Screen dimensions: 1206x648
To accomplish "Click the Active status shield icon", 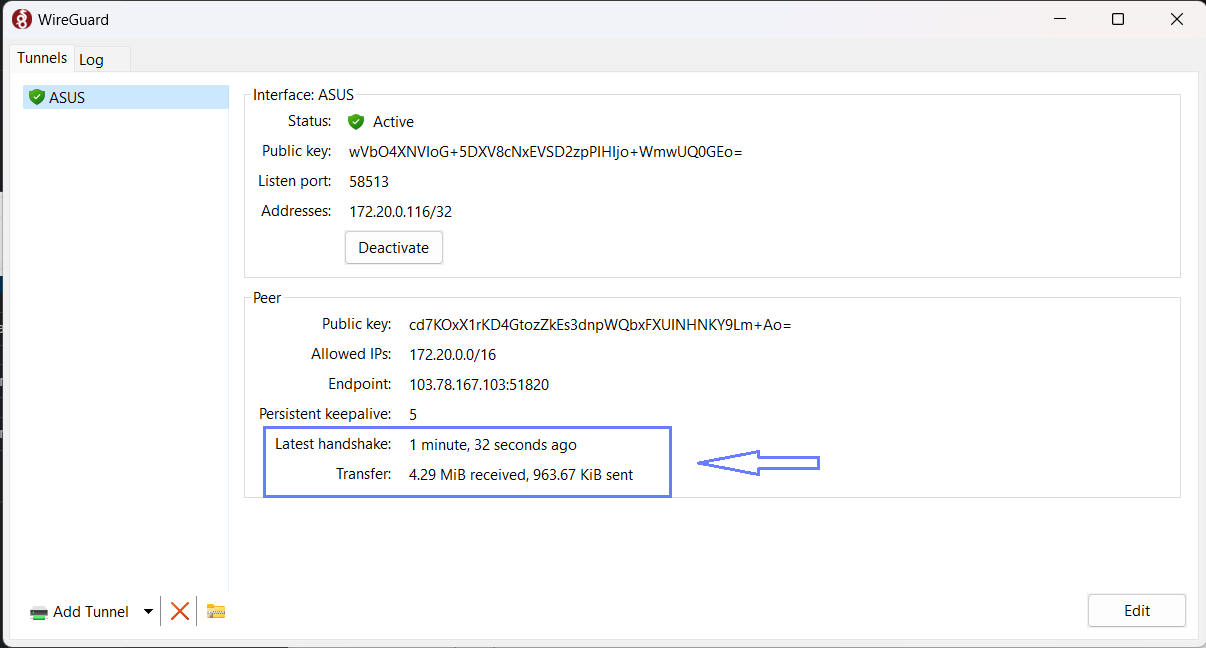I will (356, 122).
